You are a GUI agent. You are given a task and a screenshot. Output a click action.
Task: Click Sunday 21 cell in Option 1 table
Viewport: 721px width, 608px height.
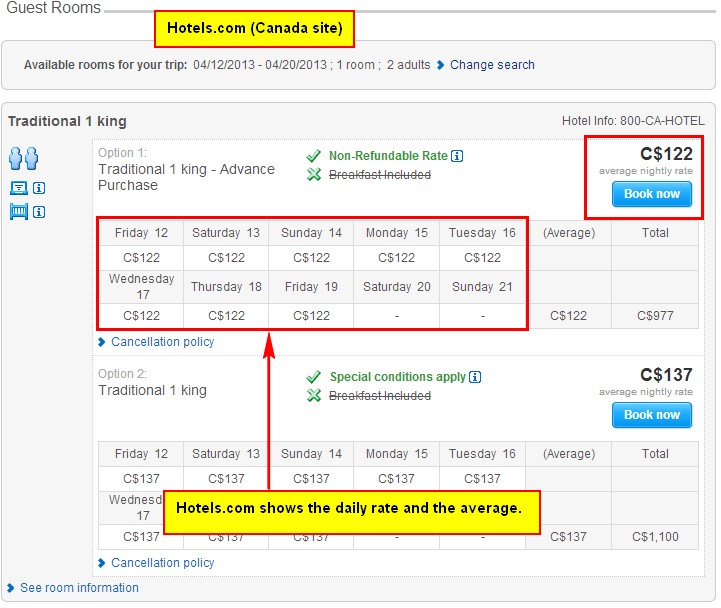pyautogui.click(x=482, y=287)
